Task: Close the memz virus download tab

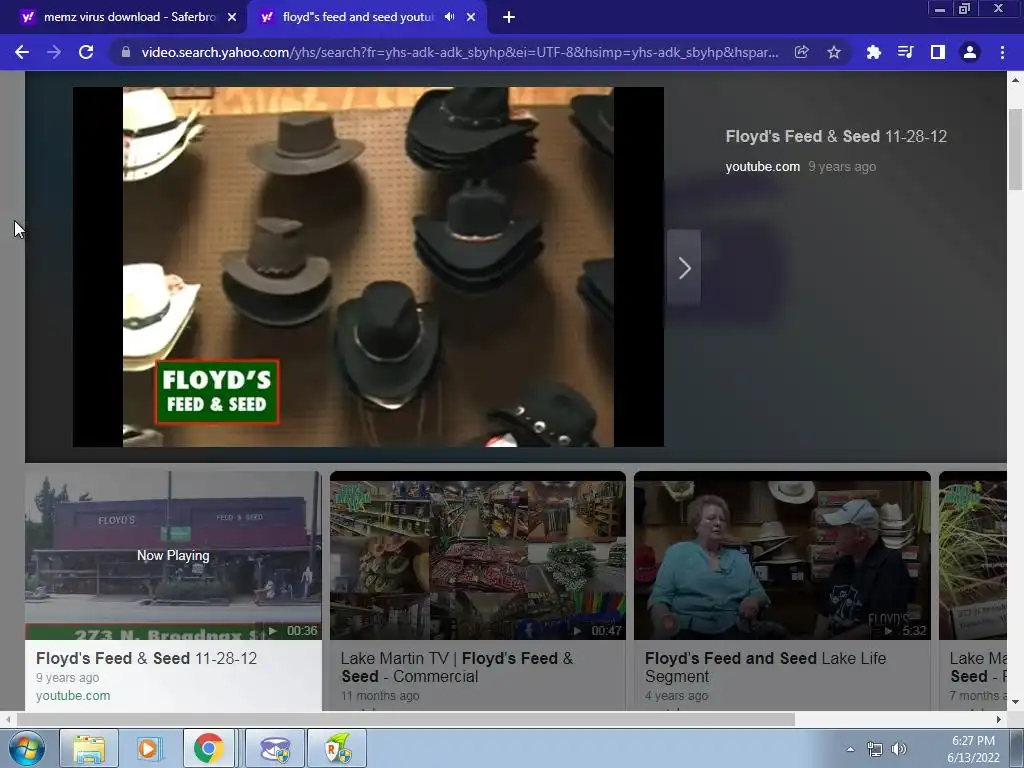Action: pyautogui.click(x=232, y=17)
